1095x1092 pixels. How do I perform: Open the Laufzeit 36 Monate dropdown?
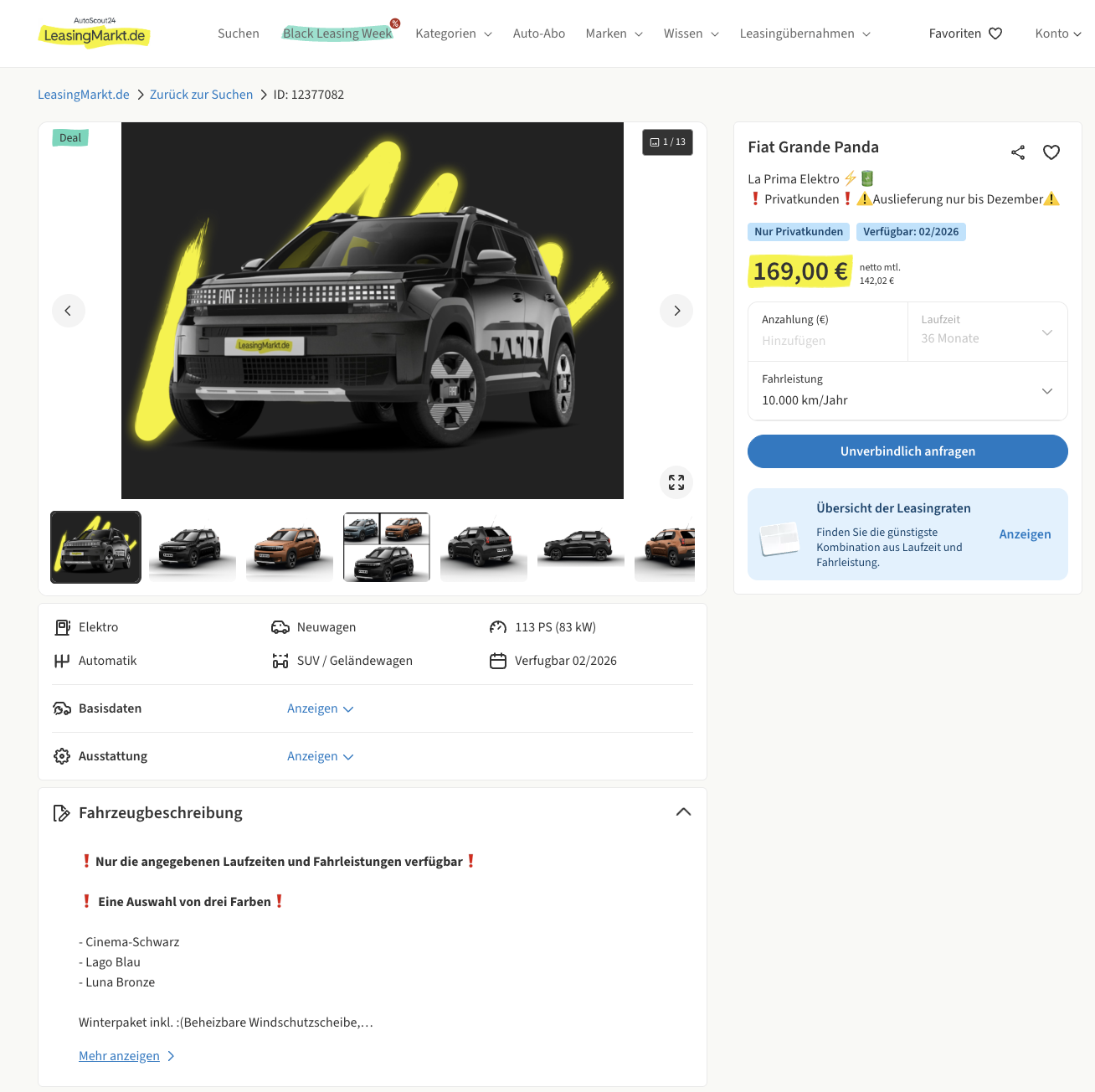click(987, 332)
